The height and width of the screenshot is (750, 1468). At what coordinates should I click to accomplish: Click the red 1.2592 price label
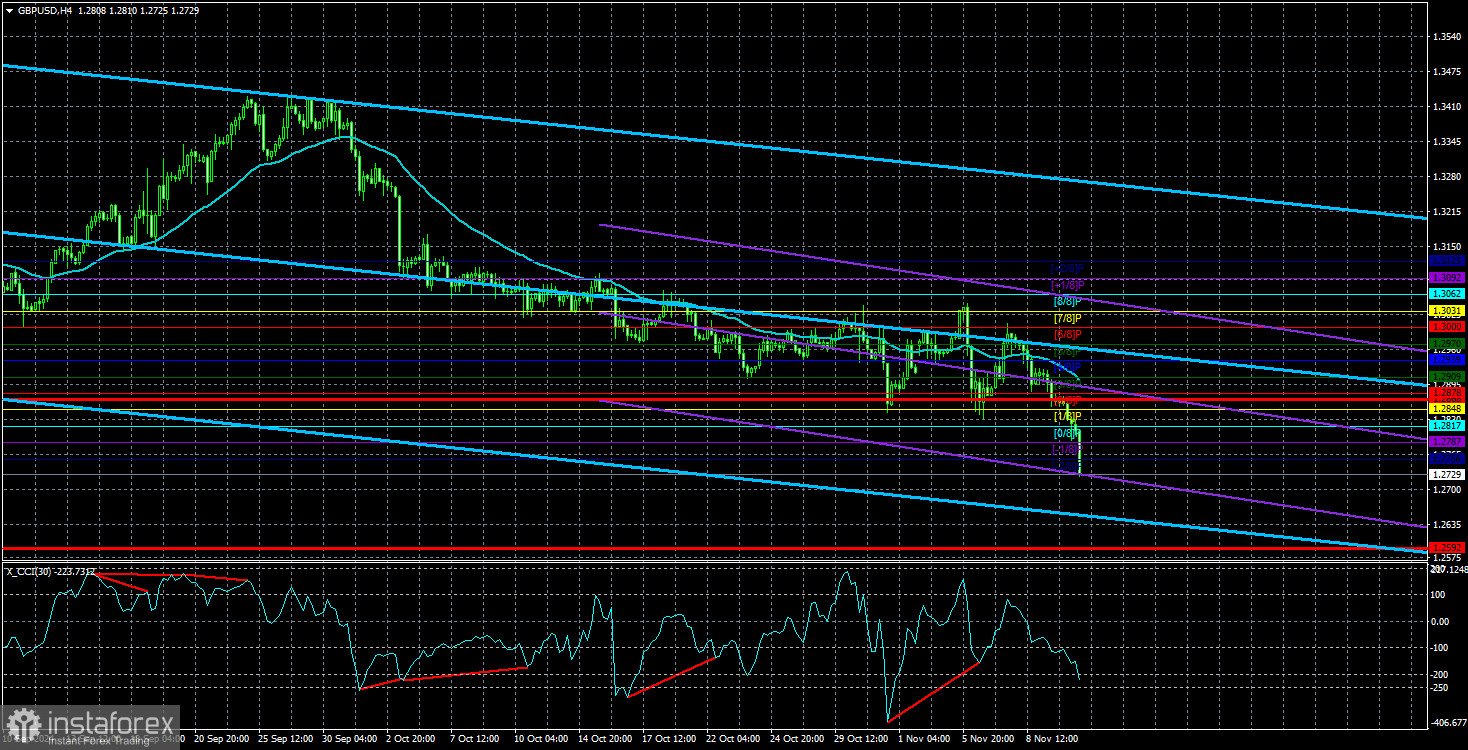[1447, 547]
